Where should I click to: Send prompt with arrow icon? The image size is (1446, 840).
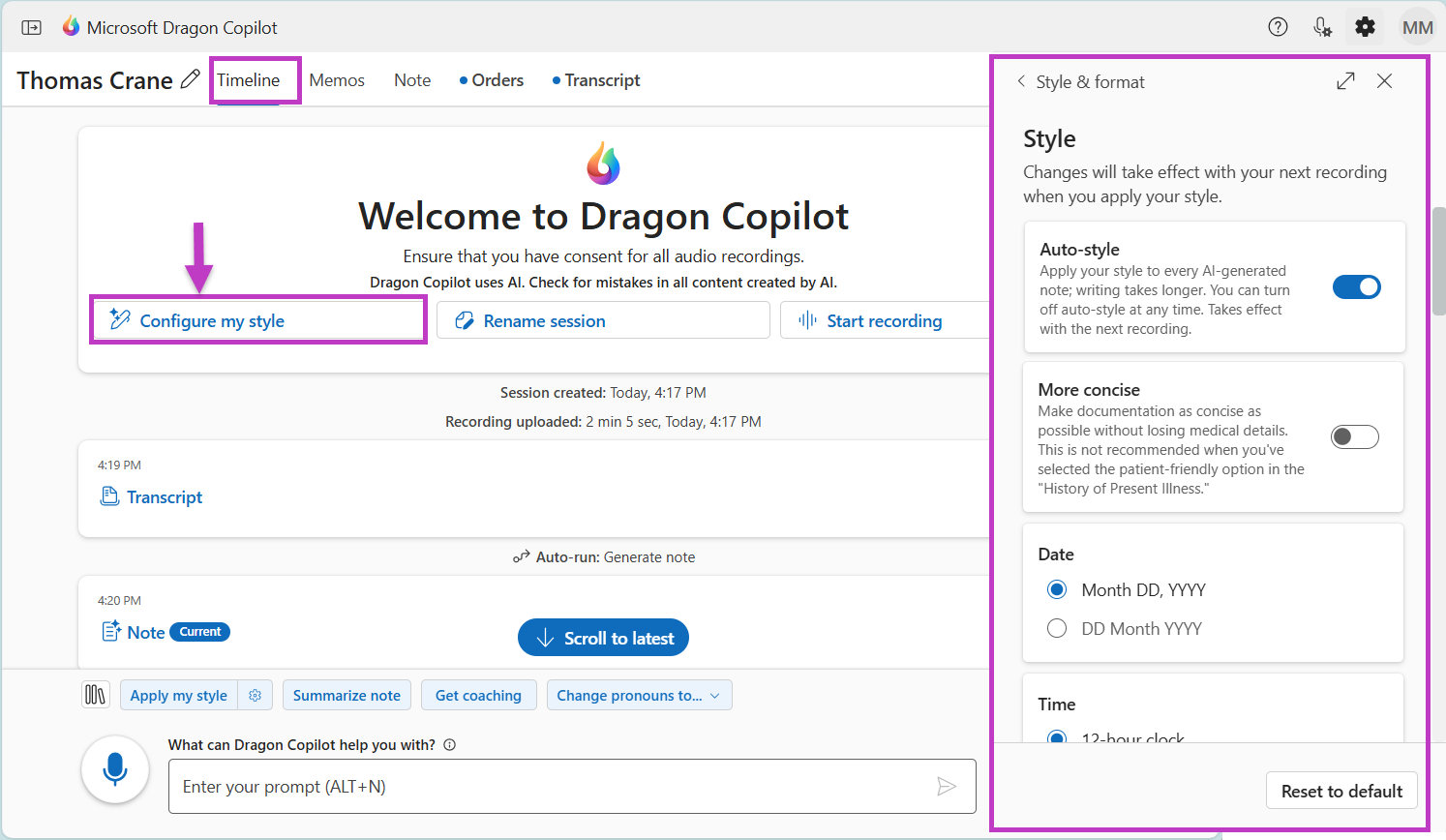coord(947,787)
